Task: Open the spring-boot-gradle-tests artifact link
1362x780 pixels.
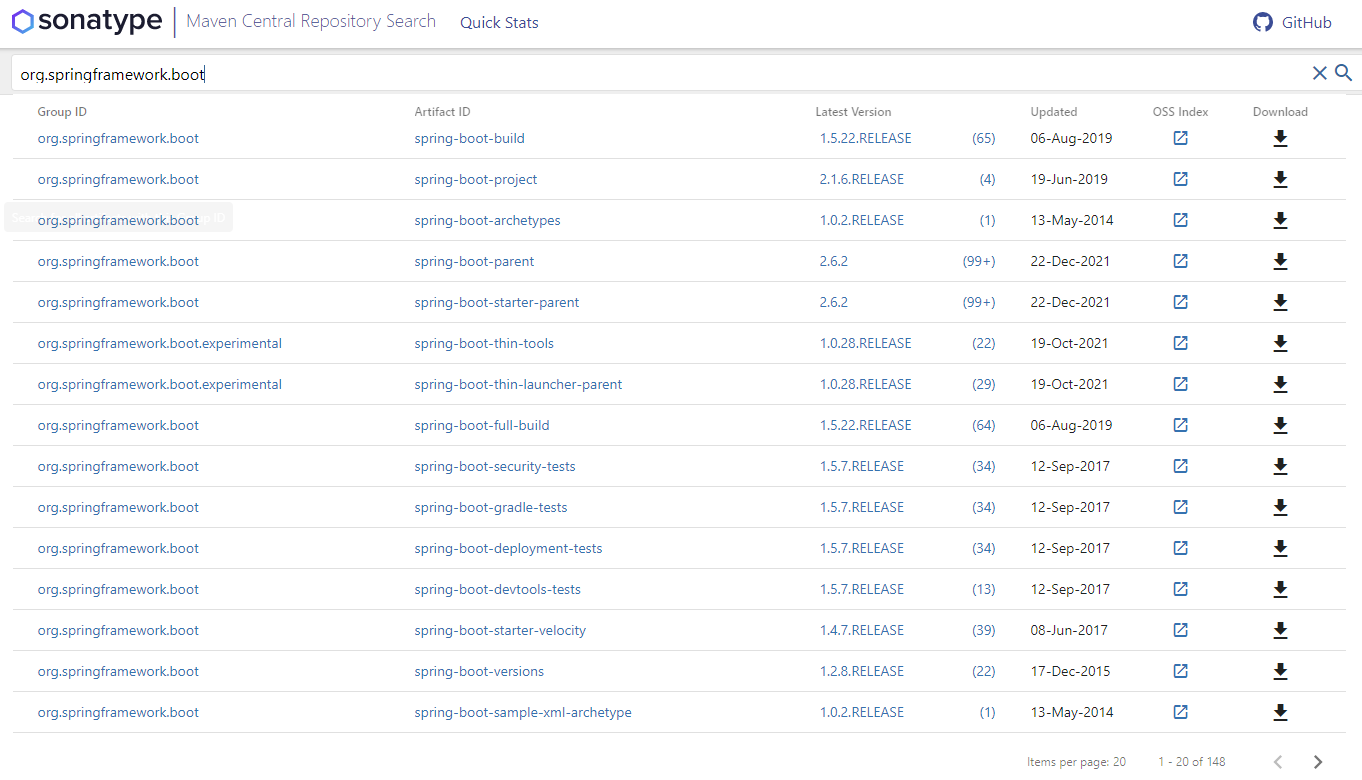Action: pos(491,507)
